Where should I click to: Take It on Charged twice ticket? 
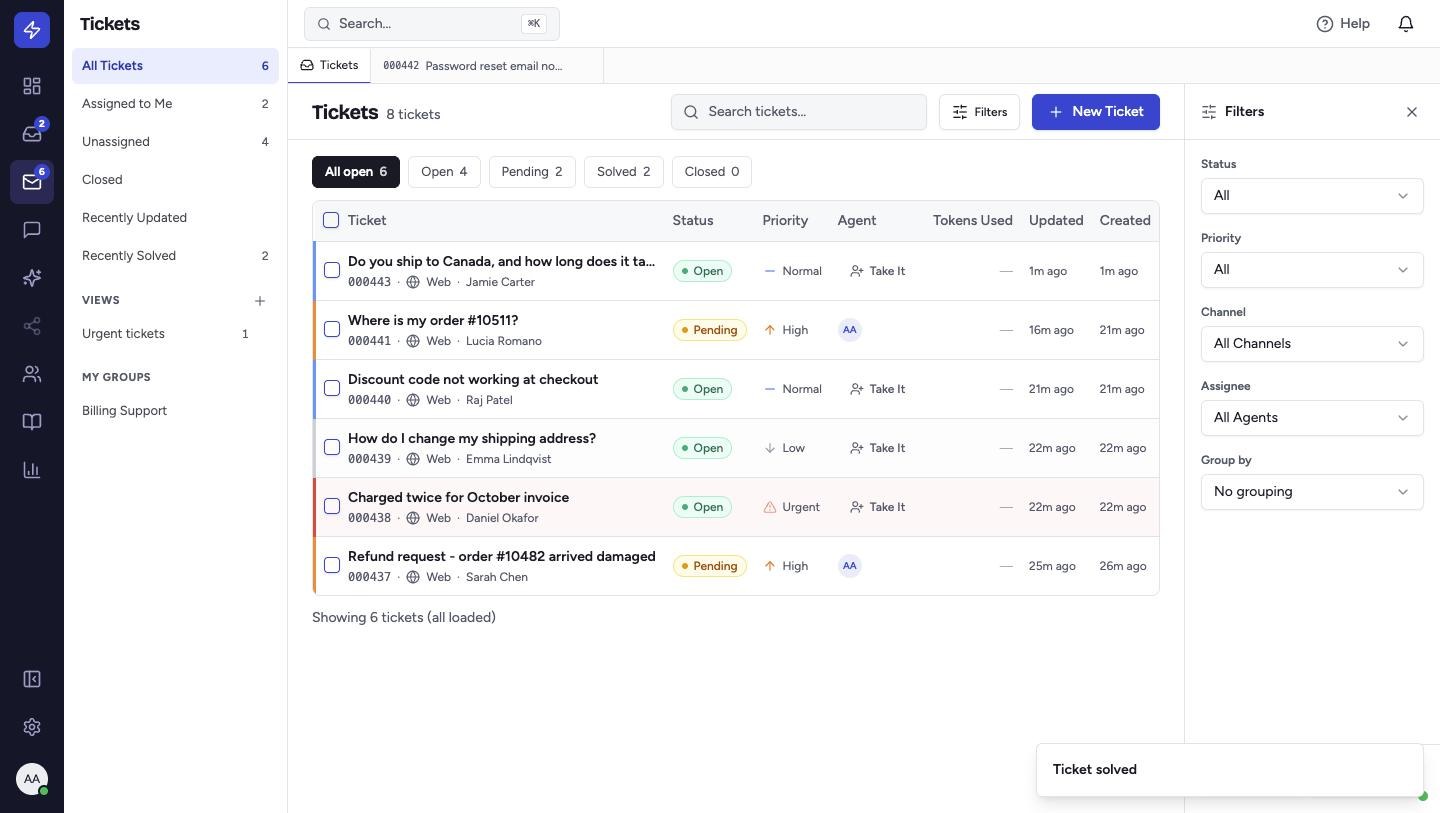[x=877, y=507]
